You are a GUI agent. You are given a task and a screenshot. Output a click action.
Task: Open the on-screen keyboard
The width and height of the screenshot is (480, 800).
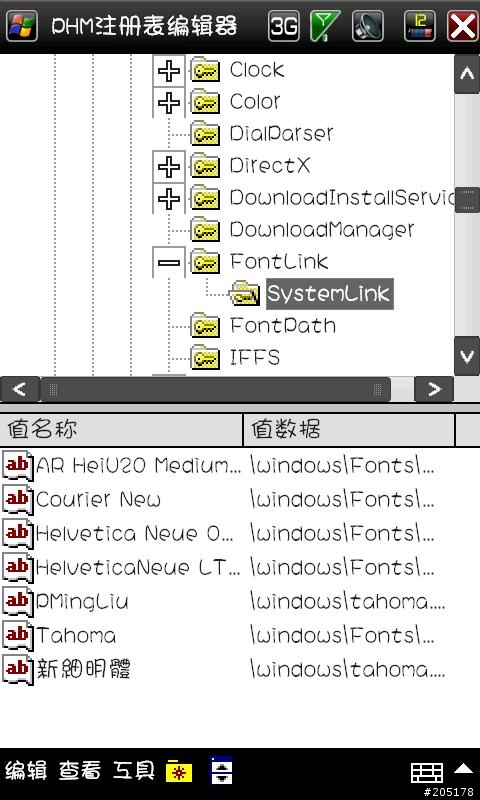pos(427,772)
